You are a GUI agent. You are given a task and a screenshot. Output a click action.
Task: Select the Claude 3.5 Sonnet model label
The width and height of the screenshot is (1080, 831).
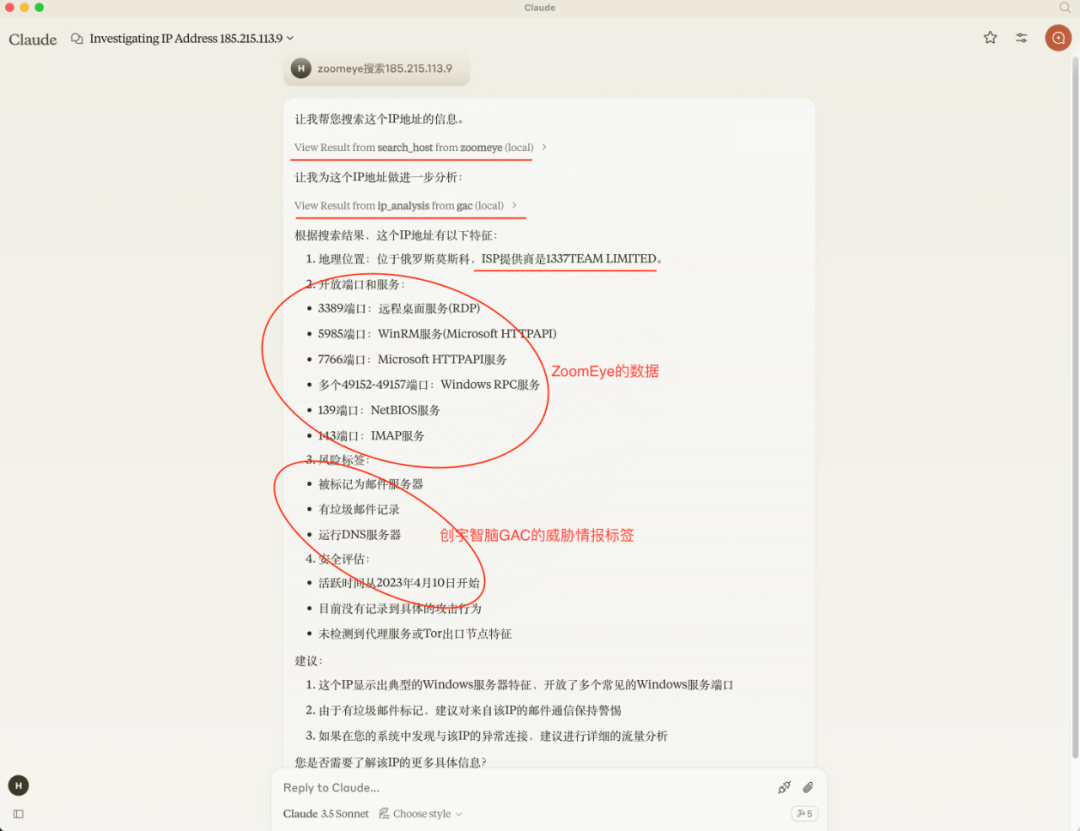pyautogui.click(x=325, y=814)
